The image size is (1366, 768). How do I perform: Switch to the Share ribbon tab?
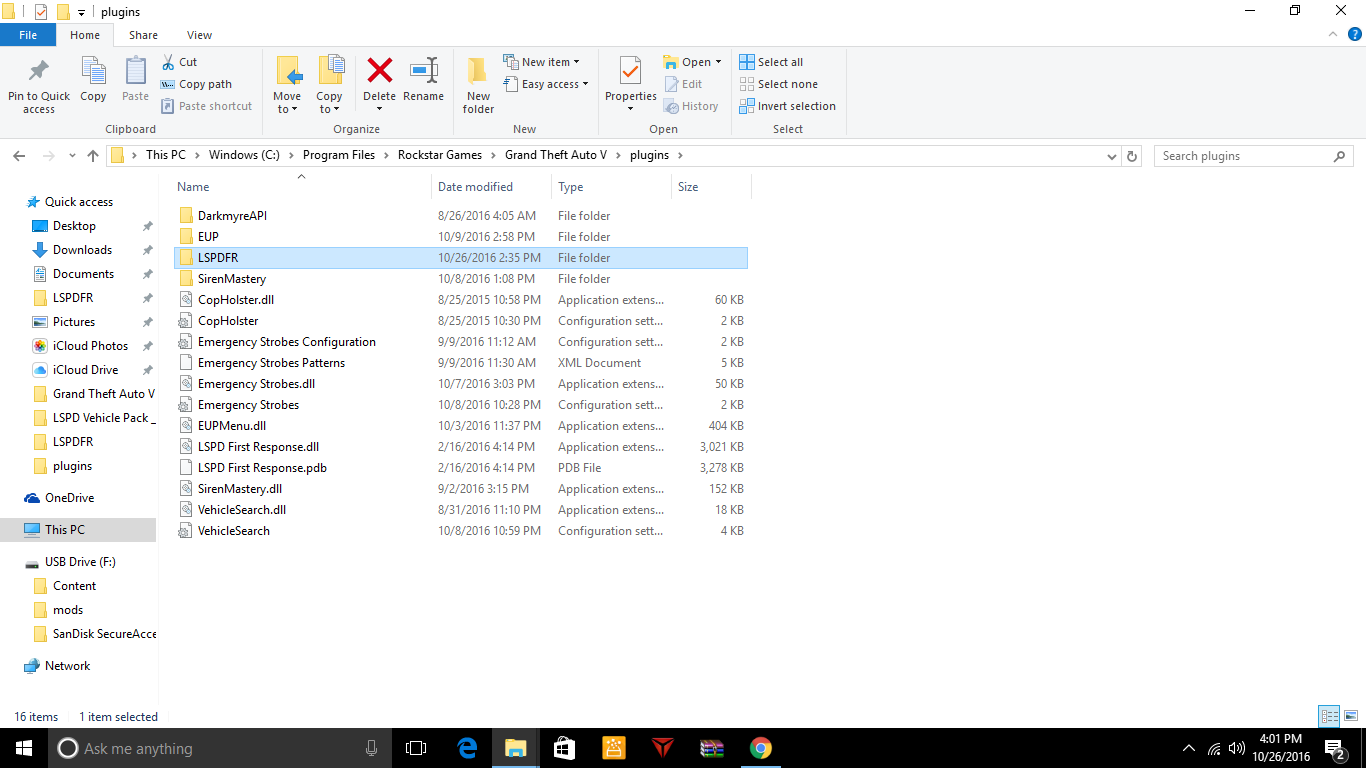[143, 35]
